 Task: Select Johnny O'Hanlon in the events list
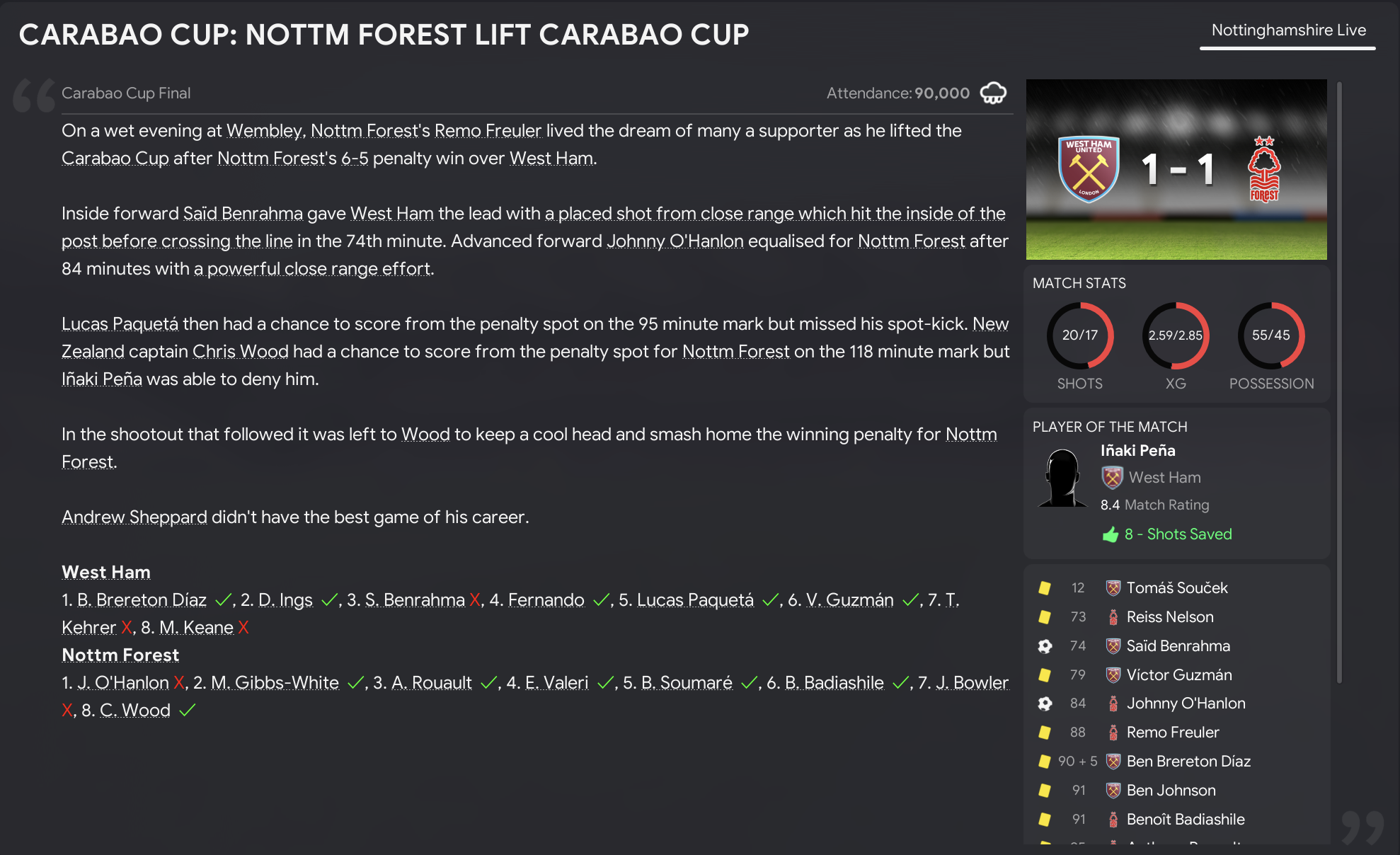(1186, 704)
